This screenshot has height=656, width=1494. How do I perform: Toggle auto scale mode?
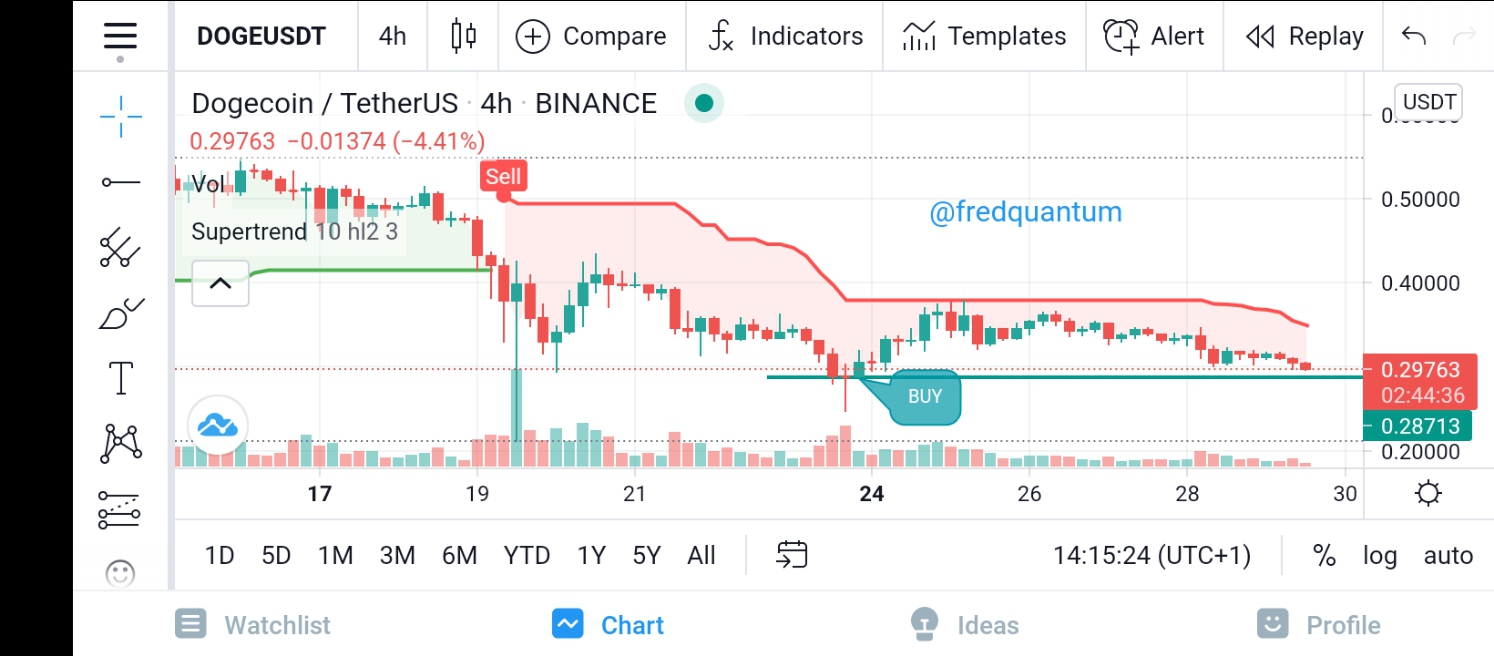1448,555
